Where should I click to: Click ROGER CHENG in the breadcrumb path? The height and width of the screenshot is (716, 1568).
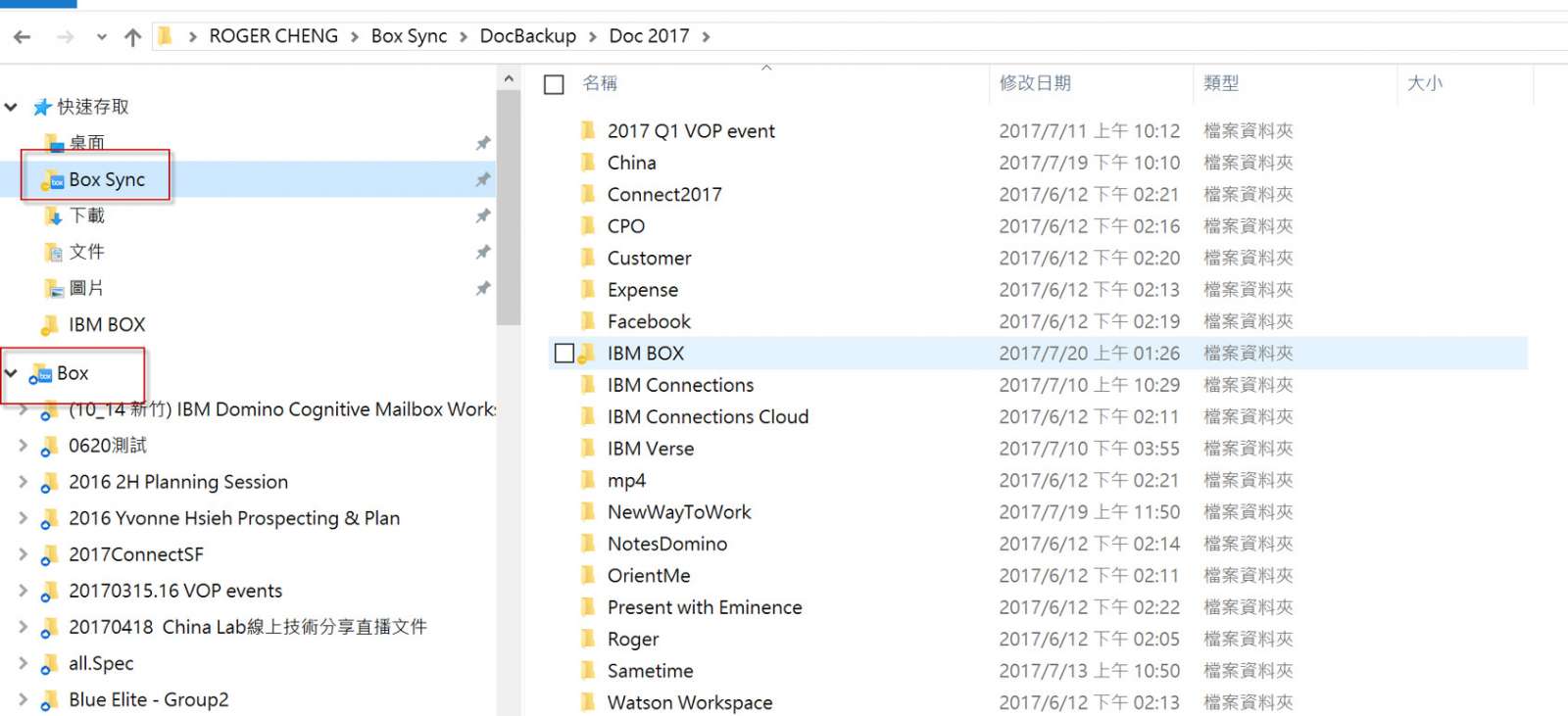(x=273, y=36)
